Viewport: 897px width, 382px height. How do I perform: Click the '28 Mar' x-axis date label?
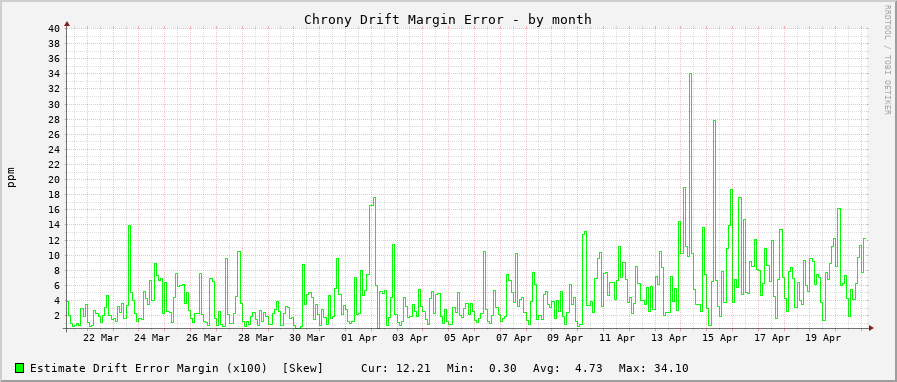coord(256,338)
